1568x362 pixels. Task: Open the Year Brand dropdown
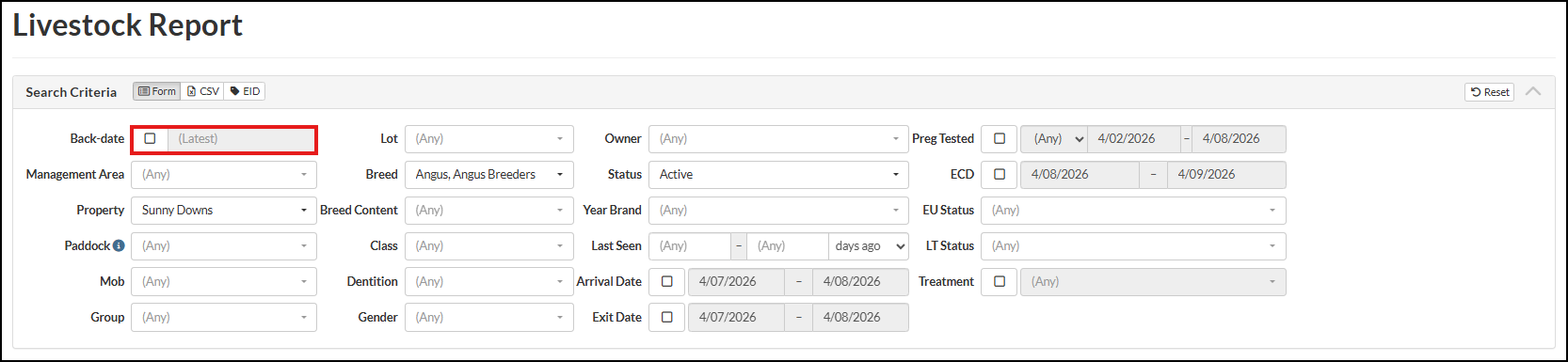tap(779, 210)
